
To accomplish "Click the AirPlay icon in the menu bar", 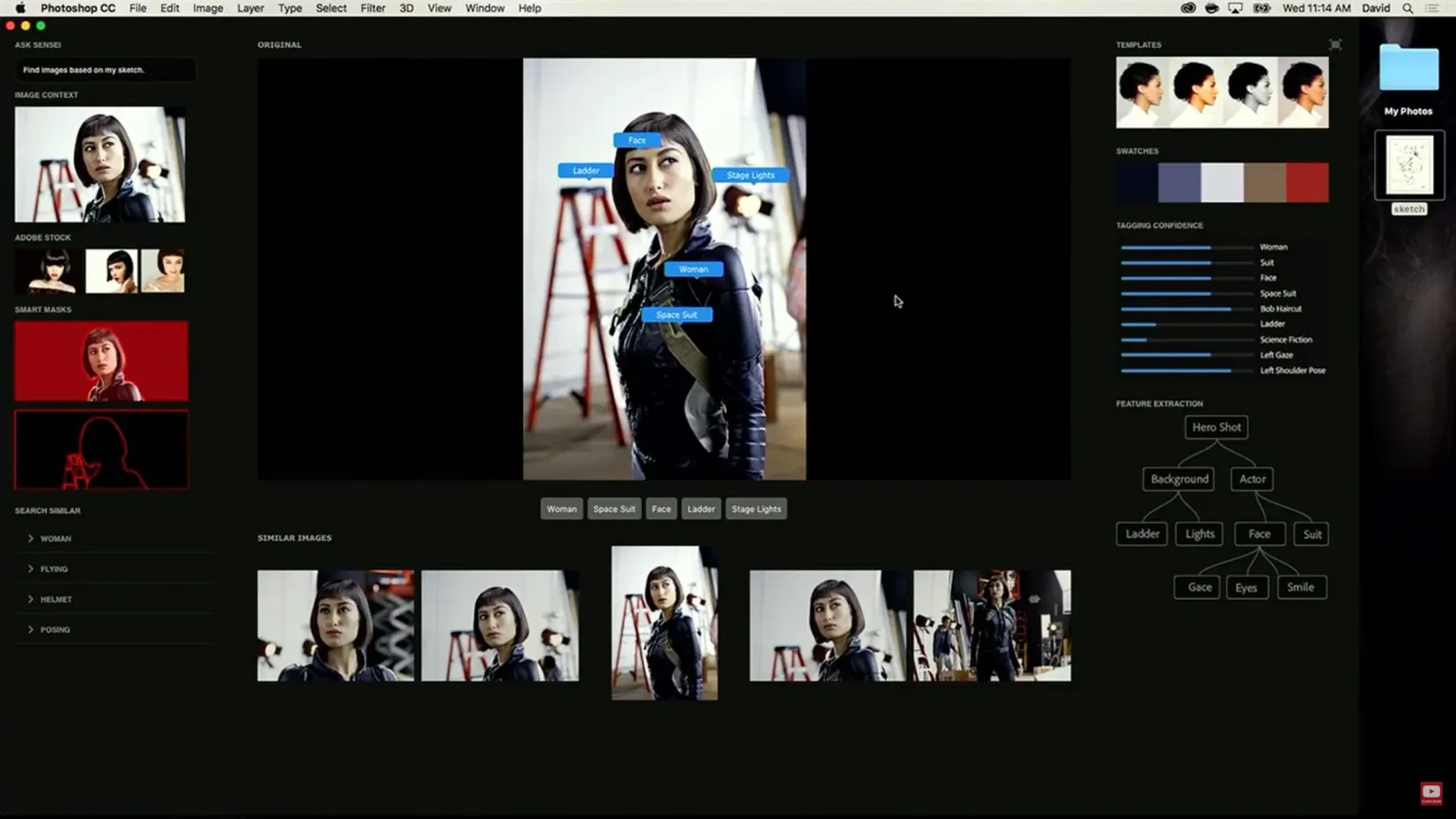I will click(1235, 7).
